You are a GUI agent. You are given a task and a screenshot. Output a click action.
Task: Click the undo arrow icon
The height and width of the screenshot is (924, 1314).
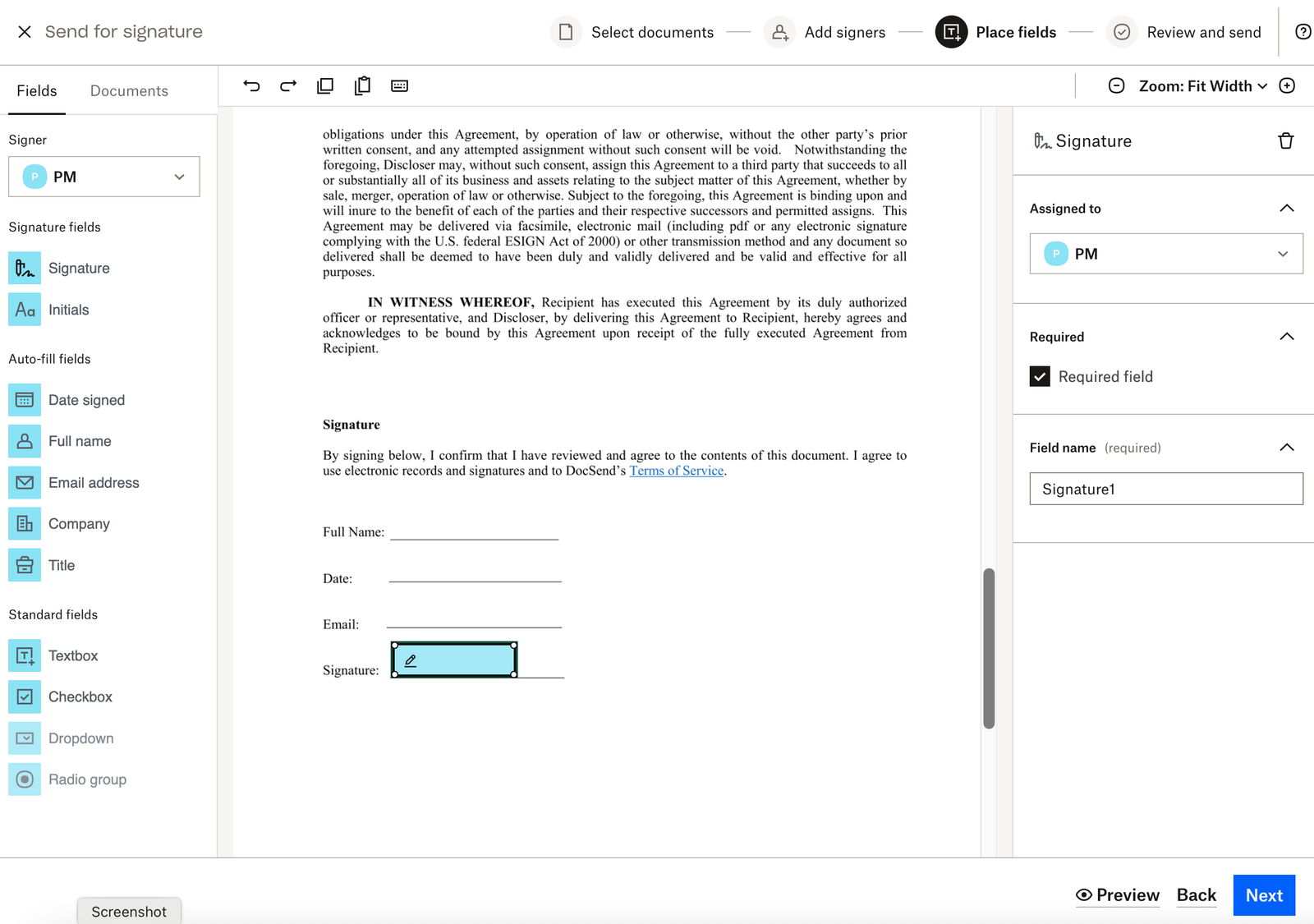tap(252, 85)
